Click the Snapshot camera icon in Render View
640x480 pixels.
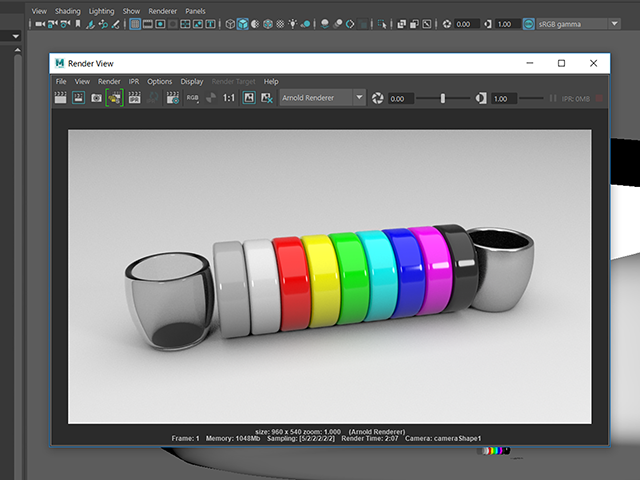(96, 98)
